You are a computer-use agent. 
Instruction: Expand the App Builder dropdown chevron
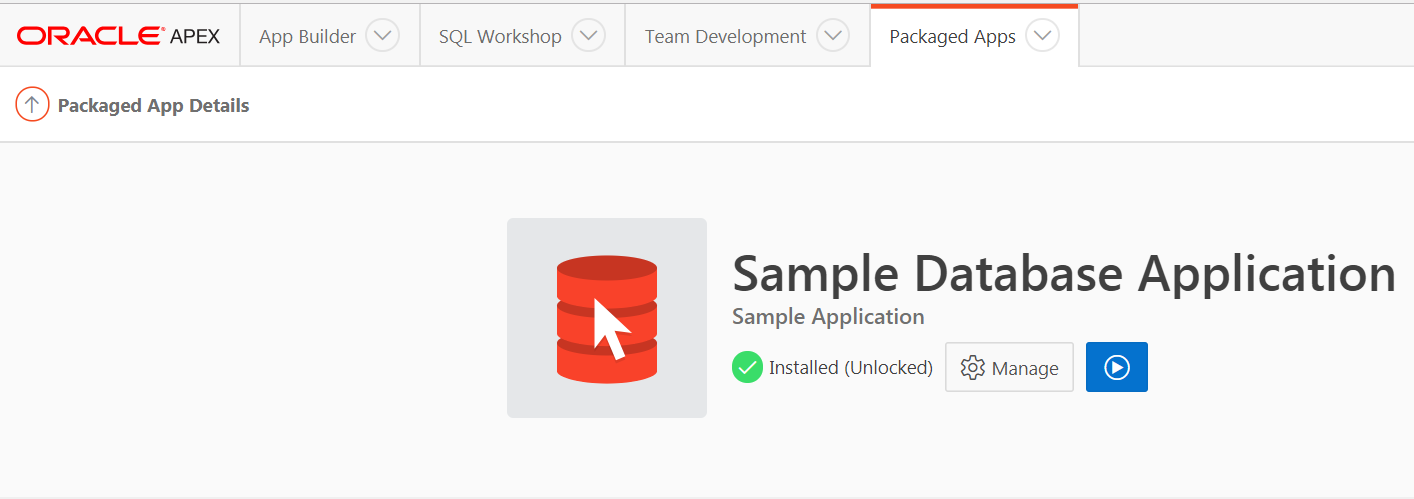[382, 36]
